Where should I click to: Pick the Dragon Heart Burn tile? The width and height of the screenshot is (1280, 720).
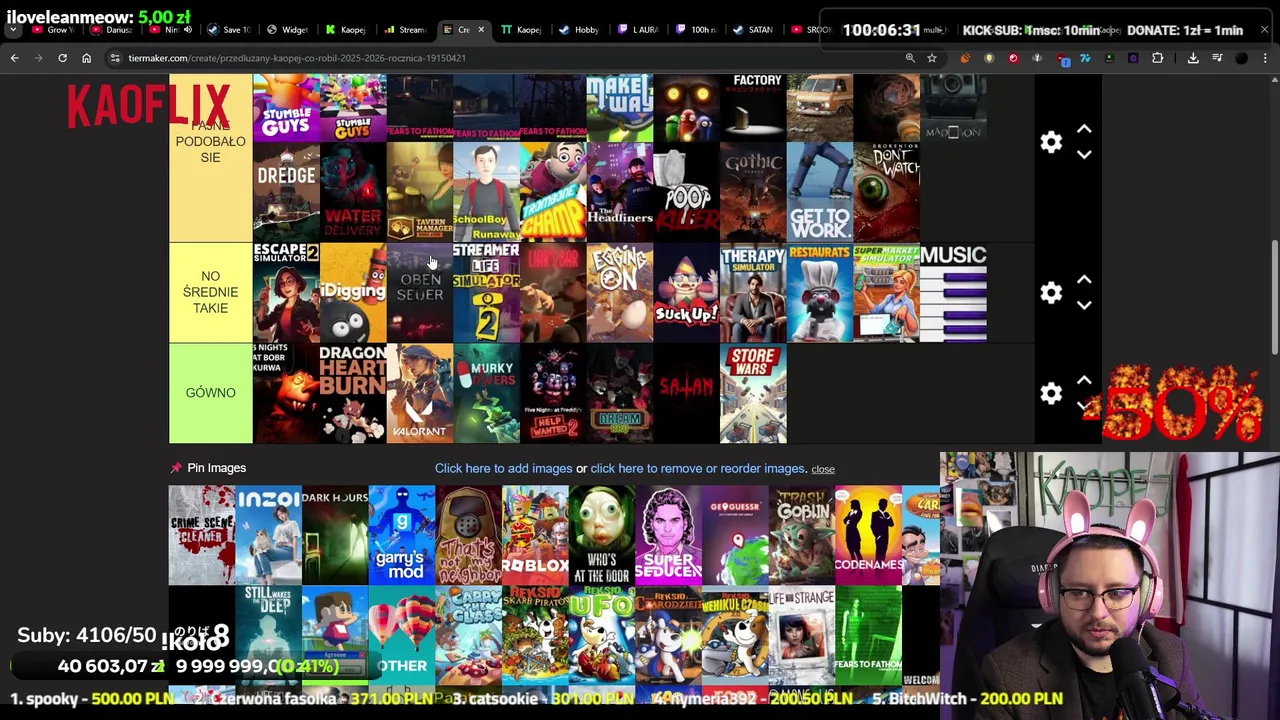(353, 393)
